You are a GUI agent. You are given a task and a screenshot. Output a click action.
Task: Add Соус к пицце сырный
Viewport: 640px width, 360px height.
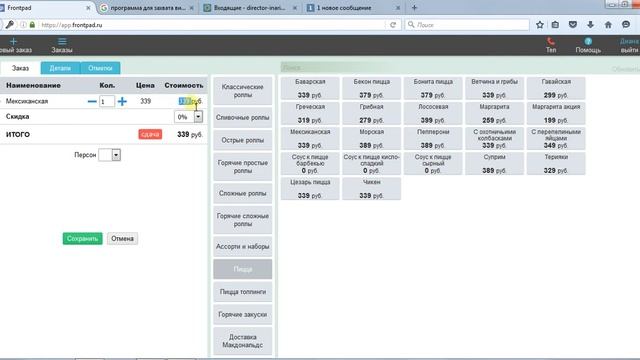(x=433, y=164)
